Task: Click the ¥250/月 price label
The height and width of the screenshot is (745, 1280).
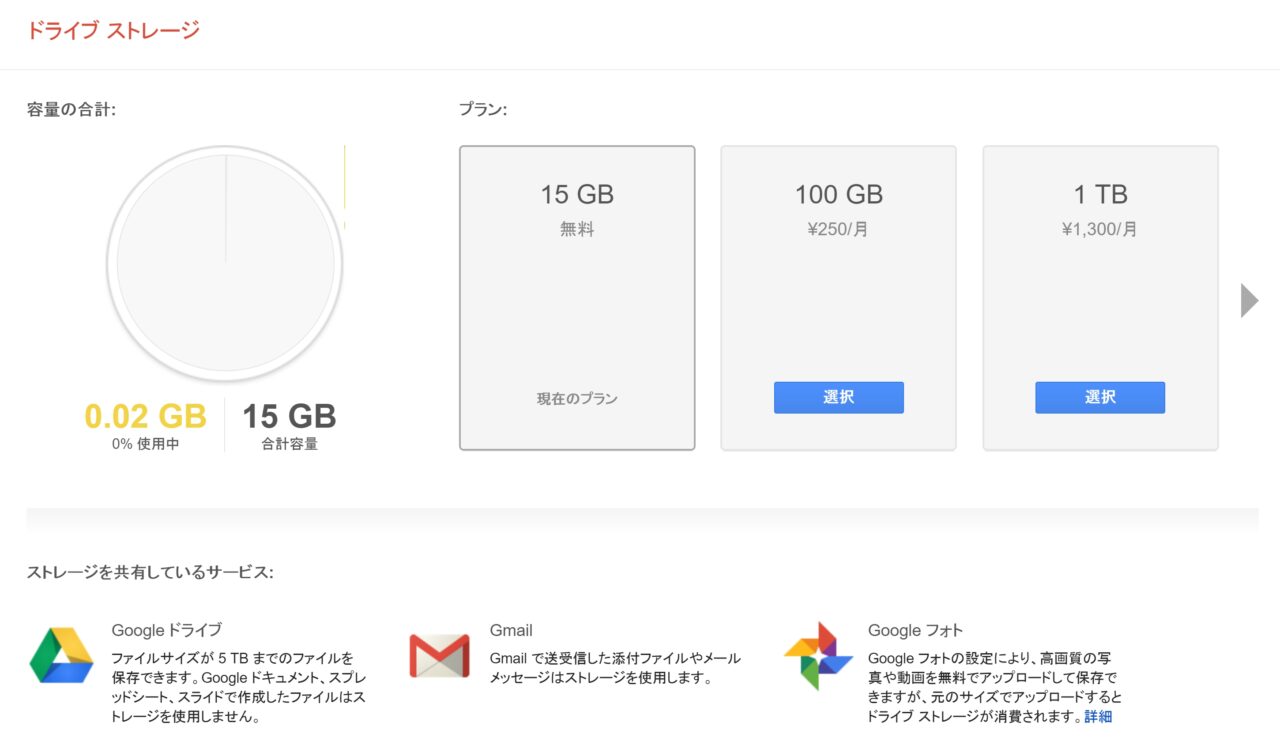Action: (838, 229)
